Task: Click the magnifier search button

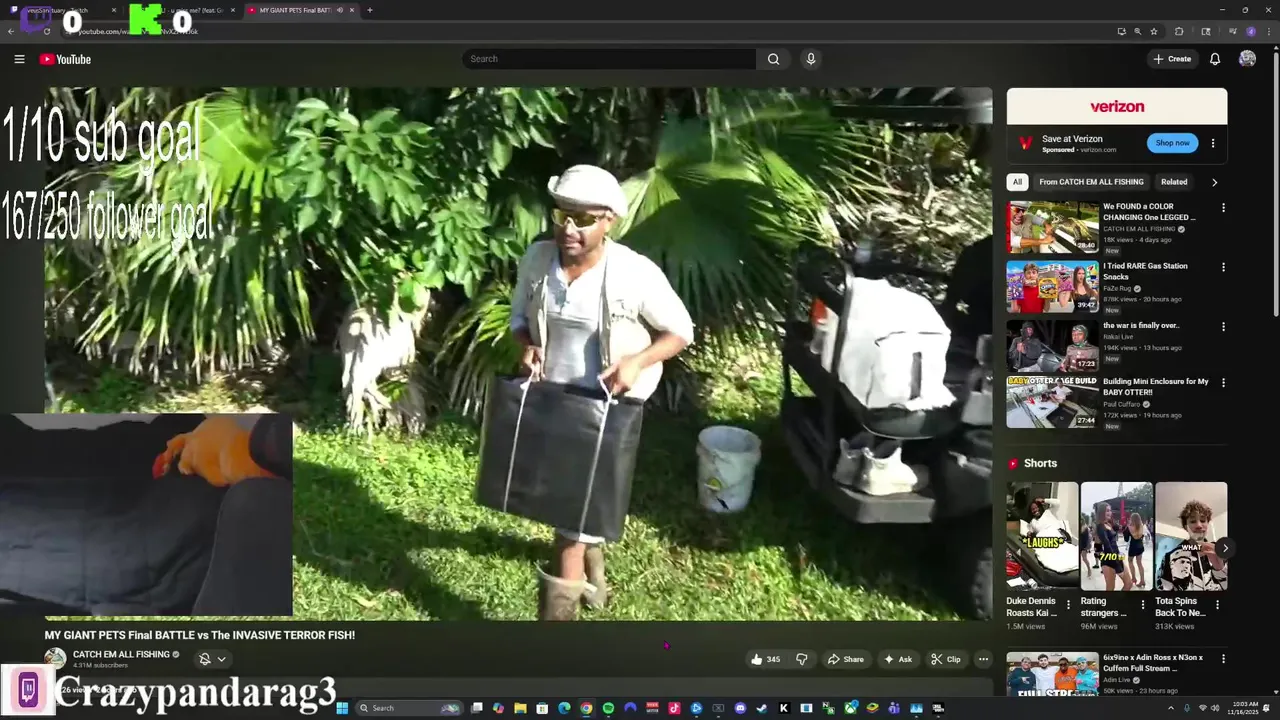Action: 773,59
